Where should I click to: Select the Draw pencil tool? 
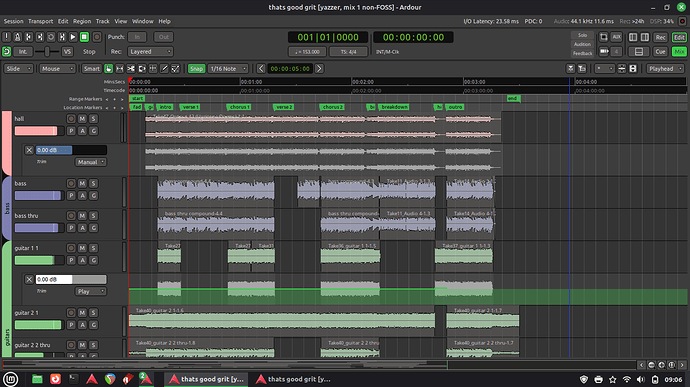pos(164,69)
